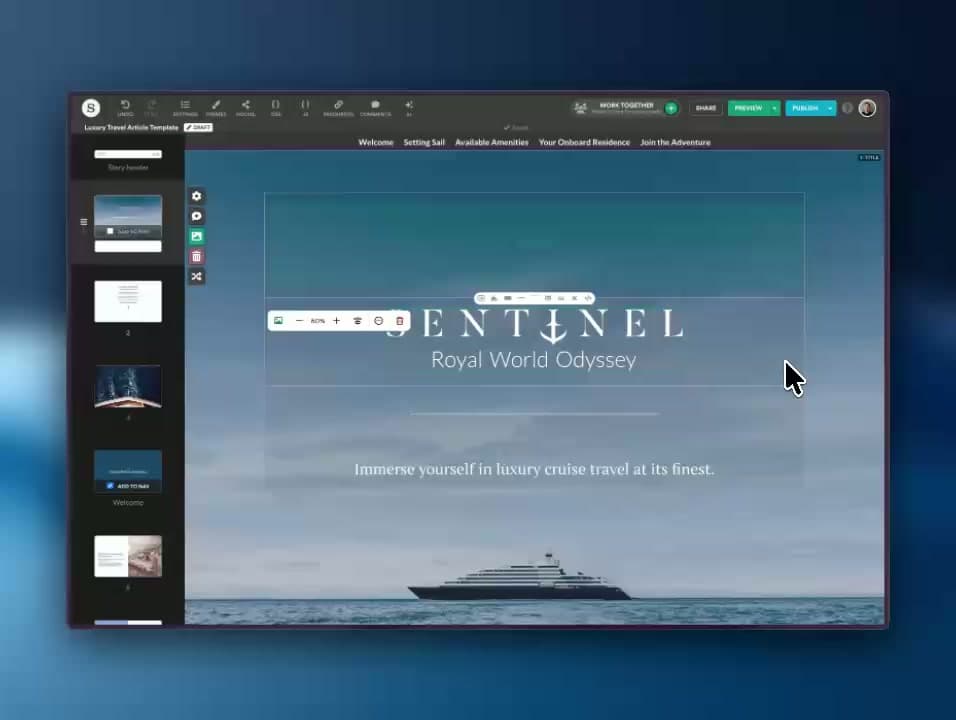This screenshot has height=720, width=956.
Task: Uncheck the Add to Nav checkbox on Welcome
Action: [110, 486]
